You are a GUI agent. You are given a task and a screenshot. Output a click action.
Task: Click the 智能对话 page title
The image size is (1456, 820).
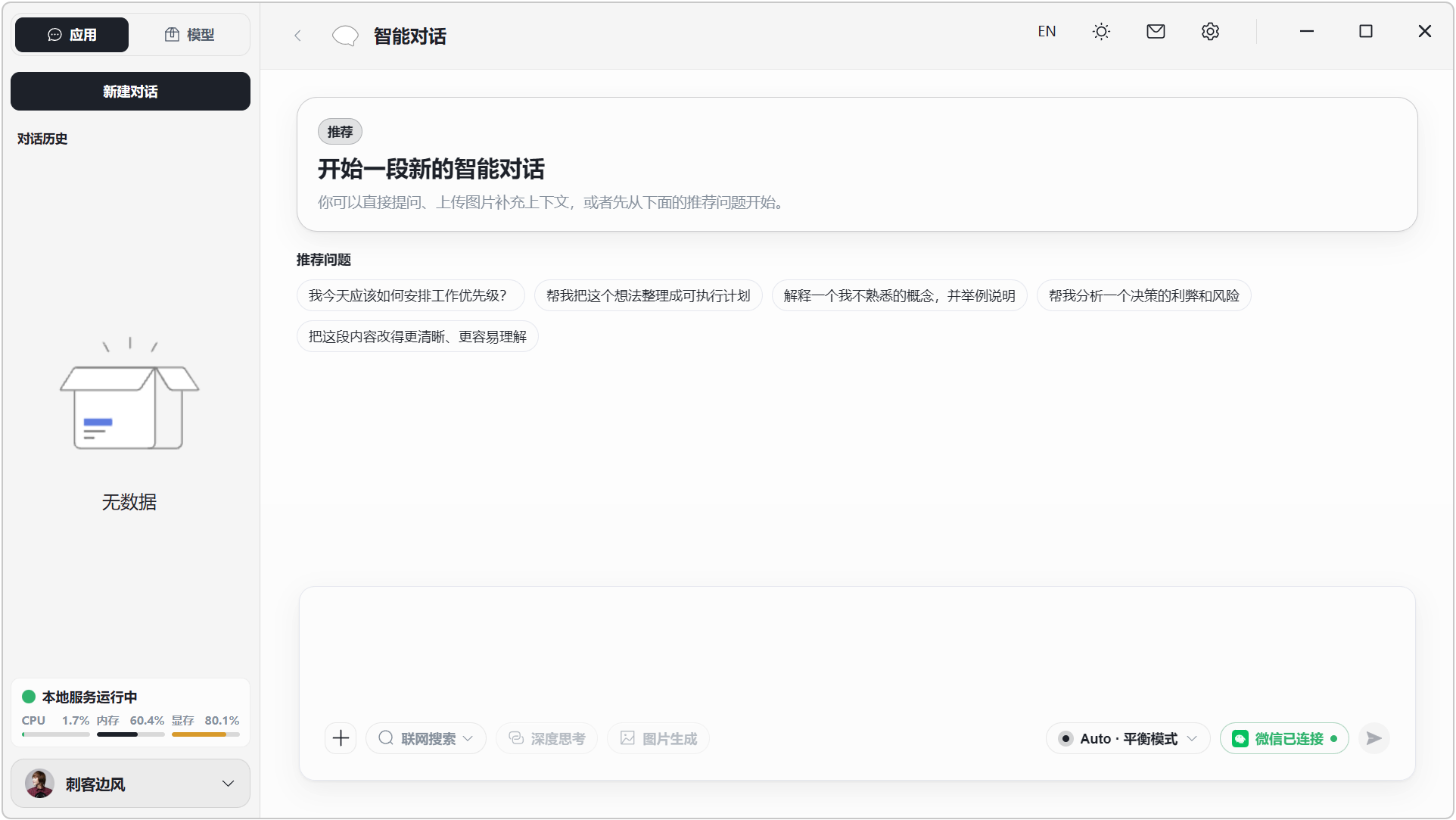(x=409, y=36)
